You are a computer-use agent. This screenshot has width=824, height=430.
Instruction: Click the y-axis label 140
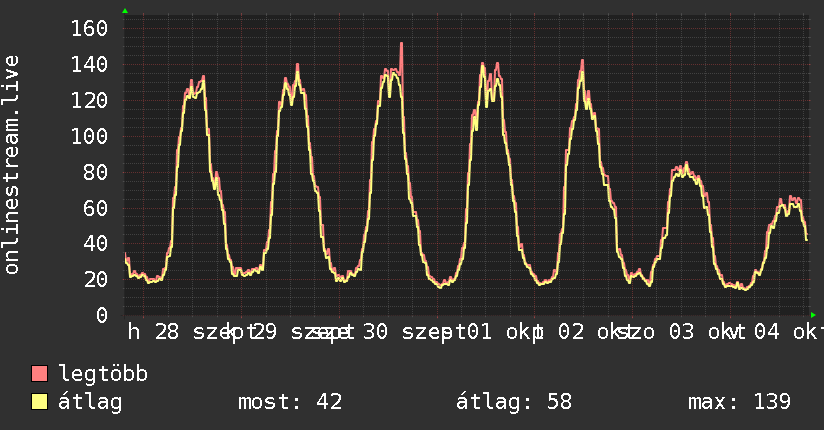(89, 65)
